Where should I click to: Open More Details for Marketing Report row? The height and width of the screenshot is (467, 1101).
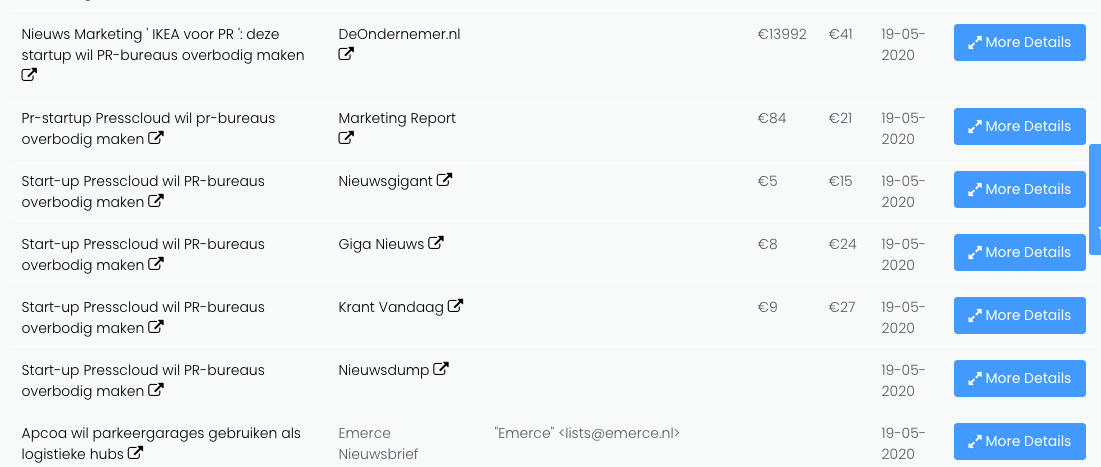[x=1019, y=127]
